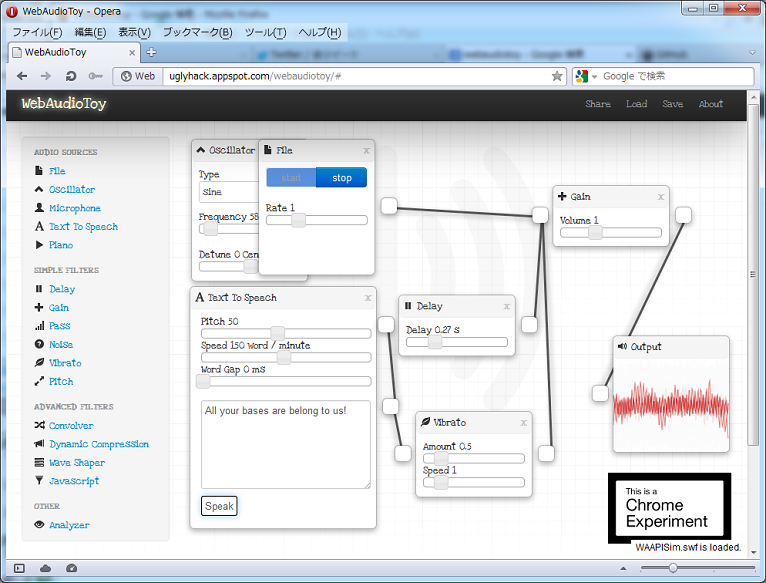Add a Pass filter from sidebar
This screenshot has height=583, width=766.
pos(60,325)
